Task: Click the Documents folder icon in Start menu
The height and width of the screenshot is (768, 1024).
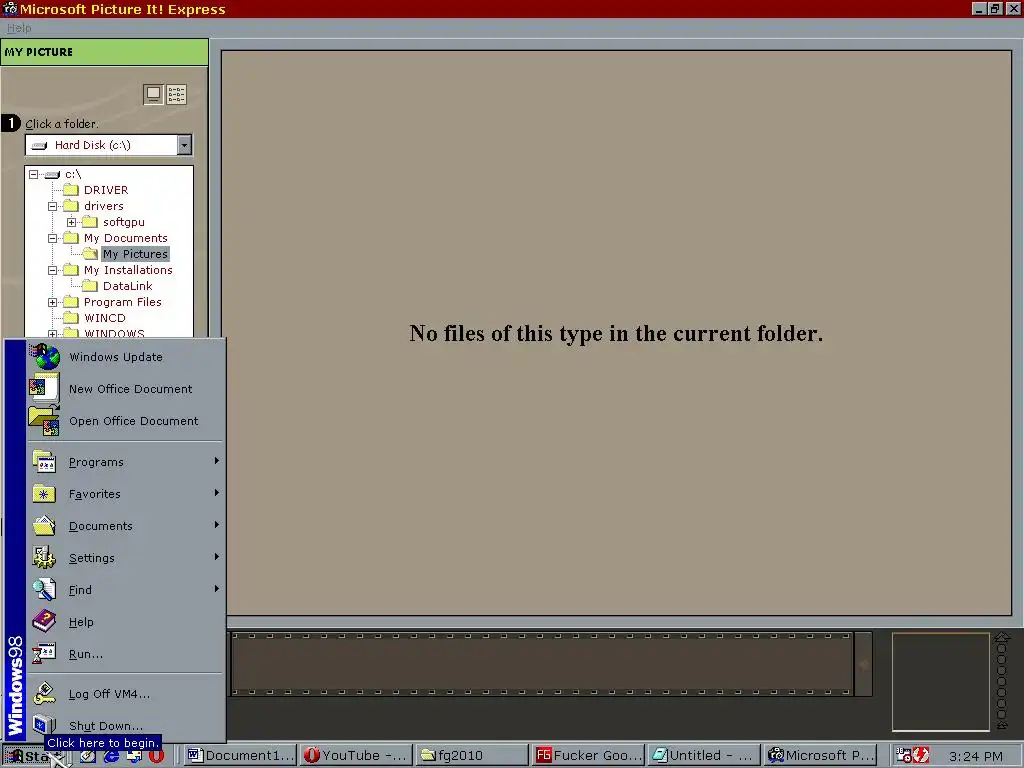Action: click(x=44, y=526)
